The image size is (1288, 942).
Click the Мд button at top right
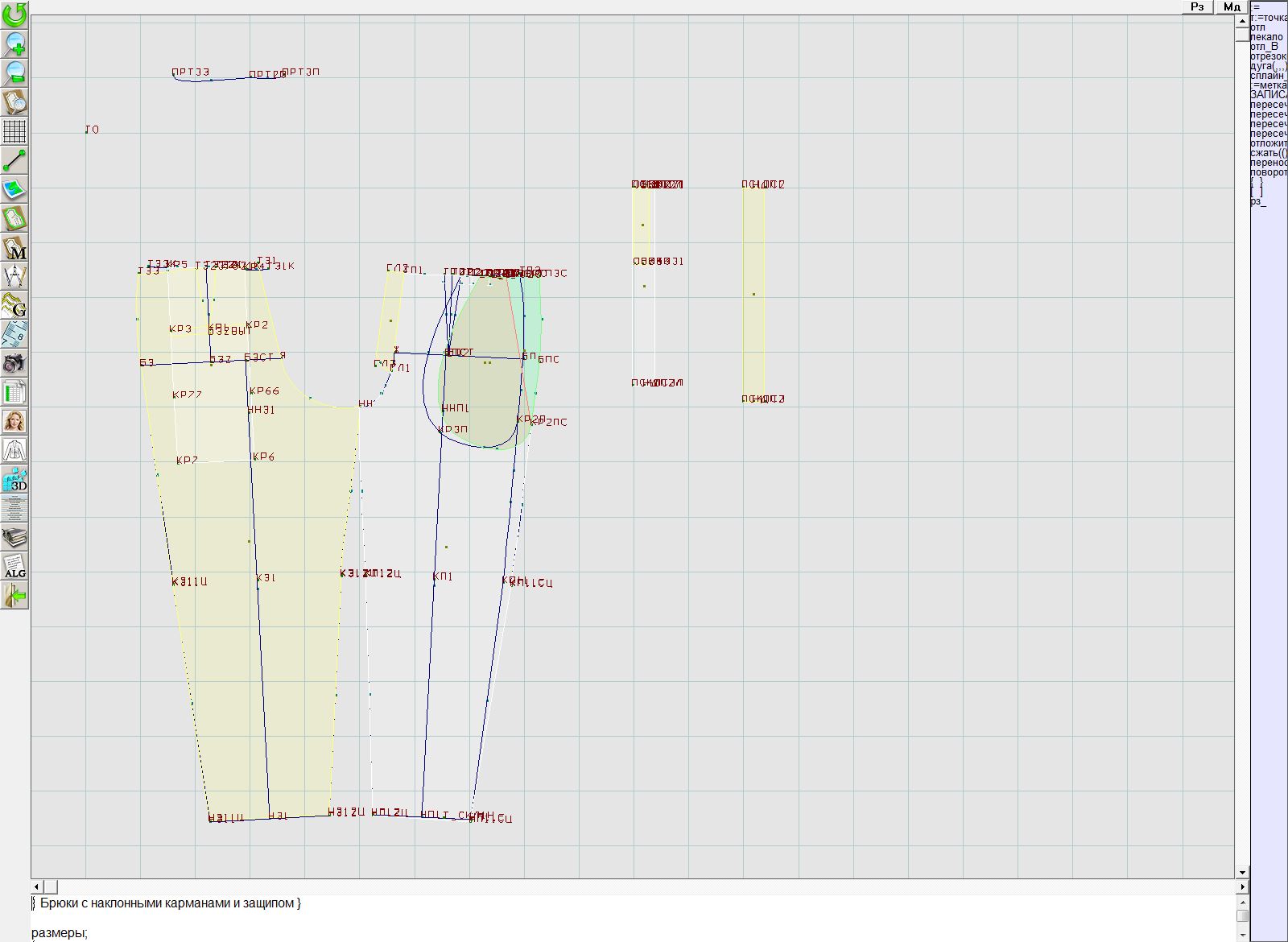pos(1231,6)
